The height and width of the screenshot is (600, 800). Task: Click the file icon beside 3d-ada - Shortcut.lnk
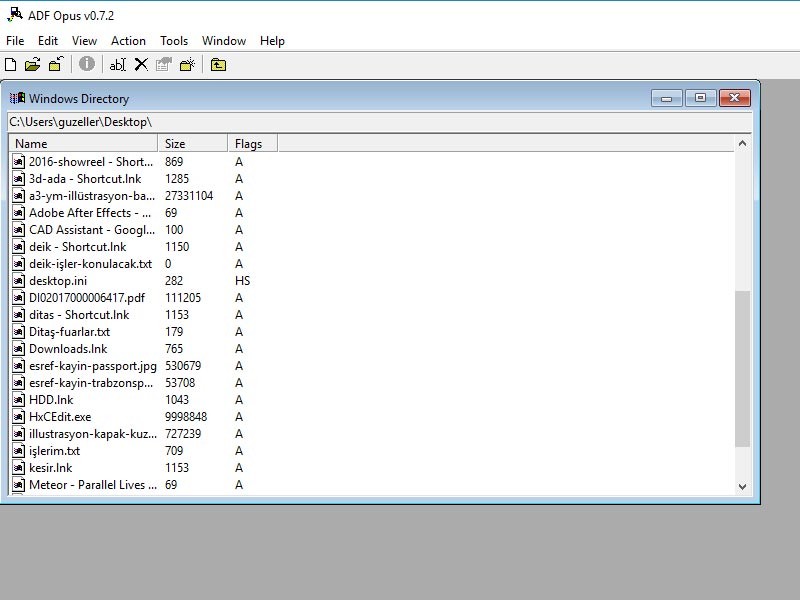18,179
